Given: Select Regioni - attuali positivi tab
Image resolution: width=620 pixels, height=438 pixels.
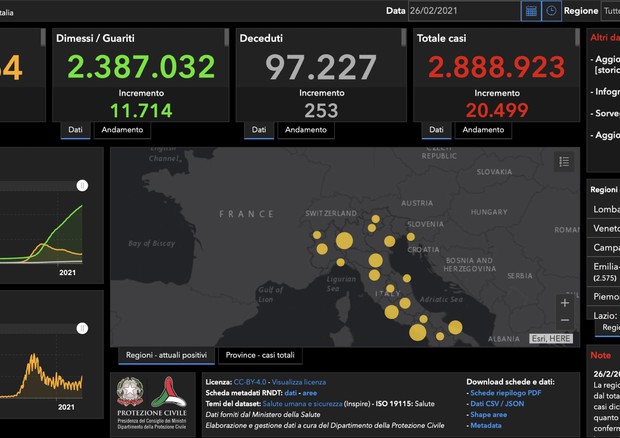Looking at the screenshot, I should pos(166,356).
